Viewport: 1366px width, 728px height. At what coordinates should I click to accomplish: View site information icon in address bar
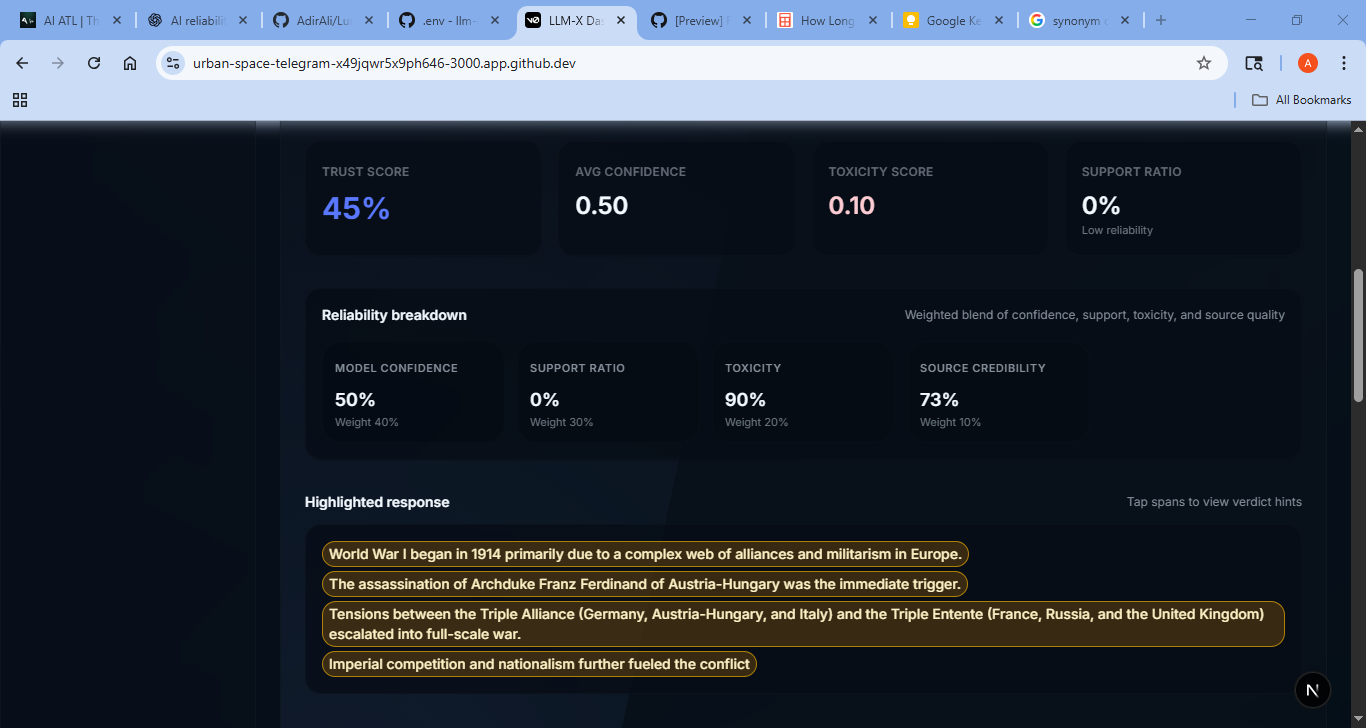click(173, 63)
